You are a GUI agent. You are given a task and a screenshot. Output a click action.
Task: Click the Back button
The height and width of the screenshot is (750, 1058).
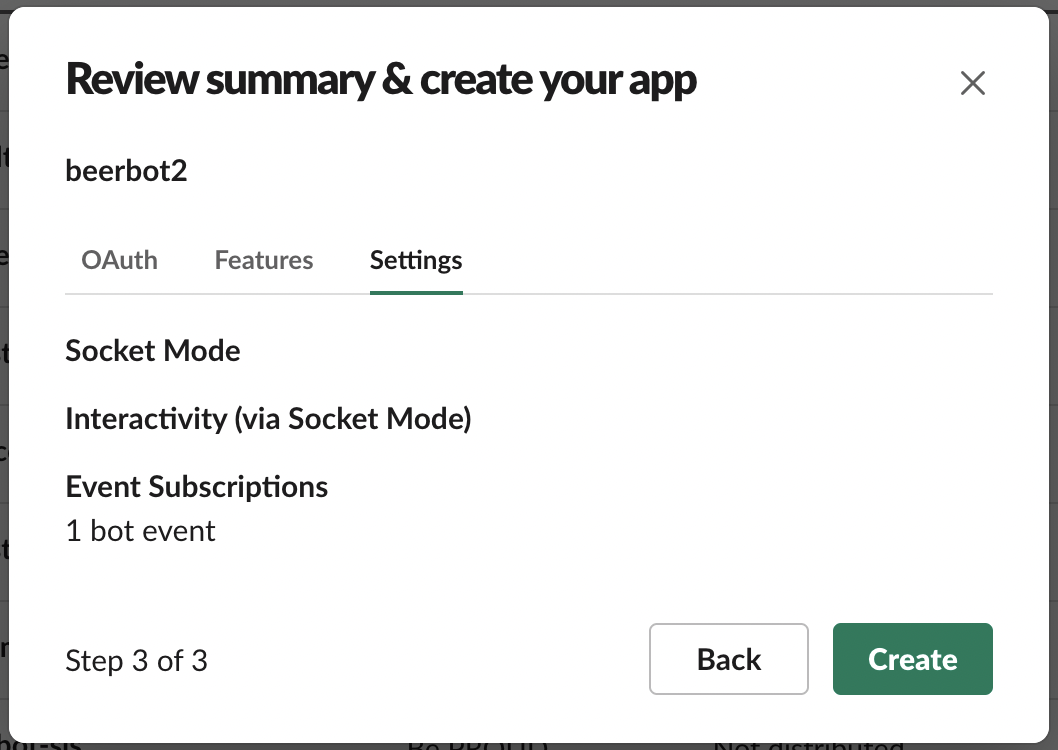728,659
